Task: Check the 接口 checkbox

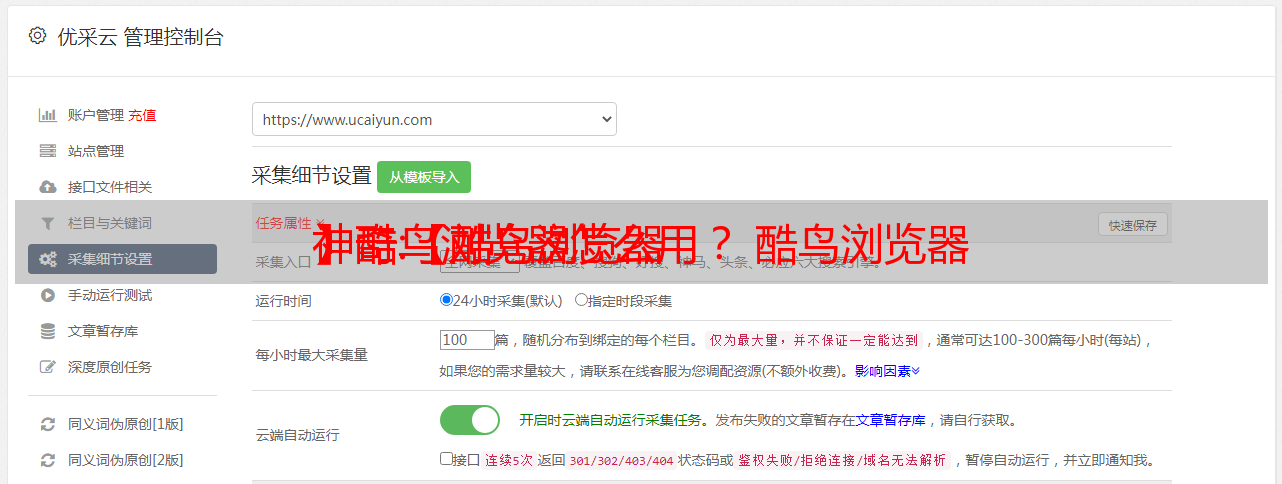Action: pyautogui.click(x=446, y=459)
